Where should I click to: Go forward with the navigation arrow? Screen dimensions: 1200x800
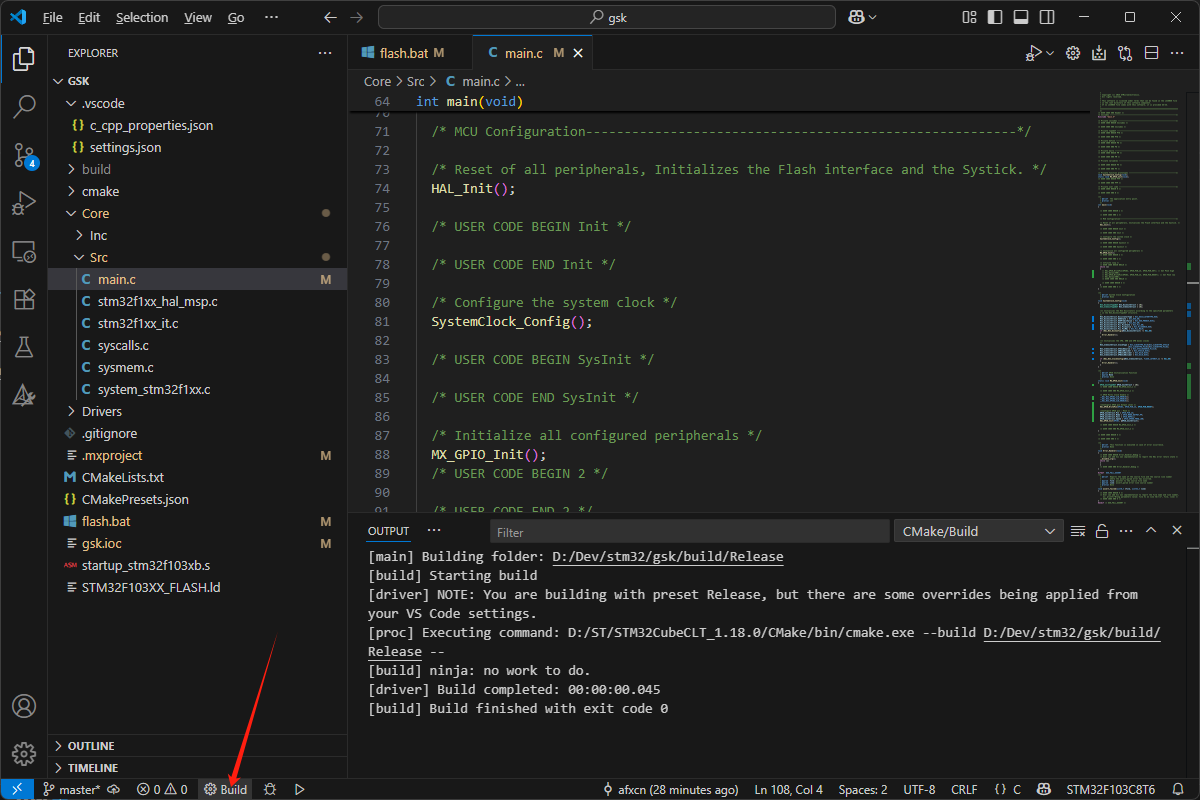coord(357,17)
